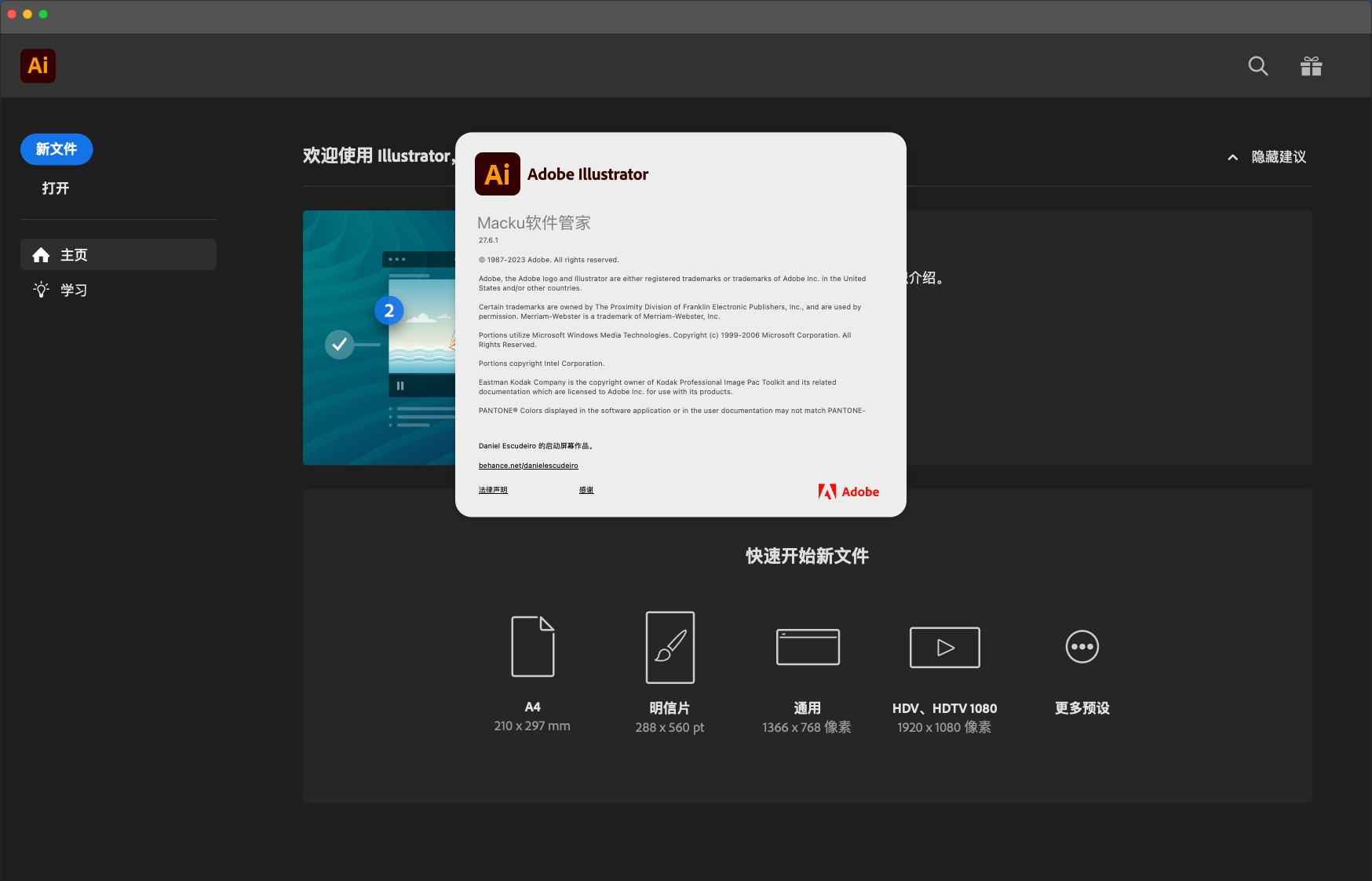
Task: Click the 210 x 297 mm size text
Action: click(532, 726)
